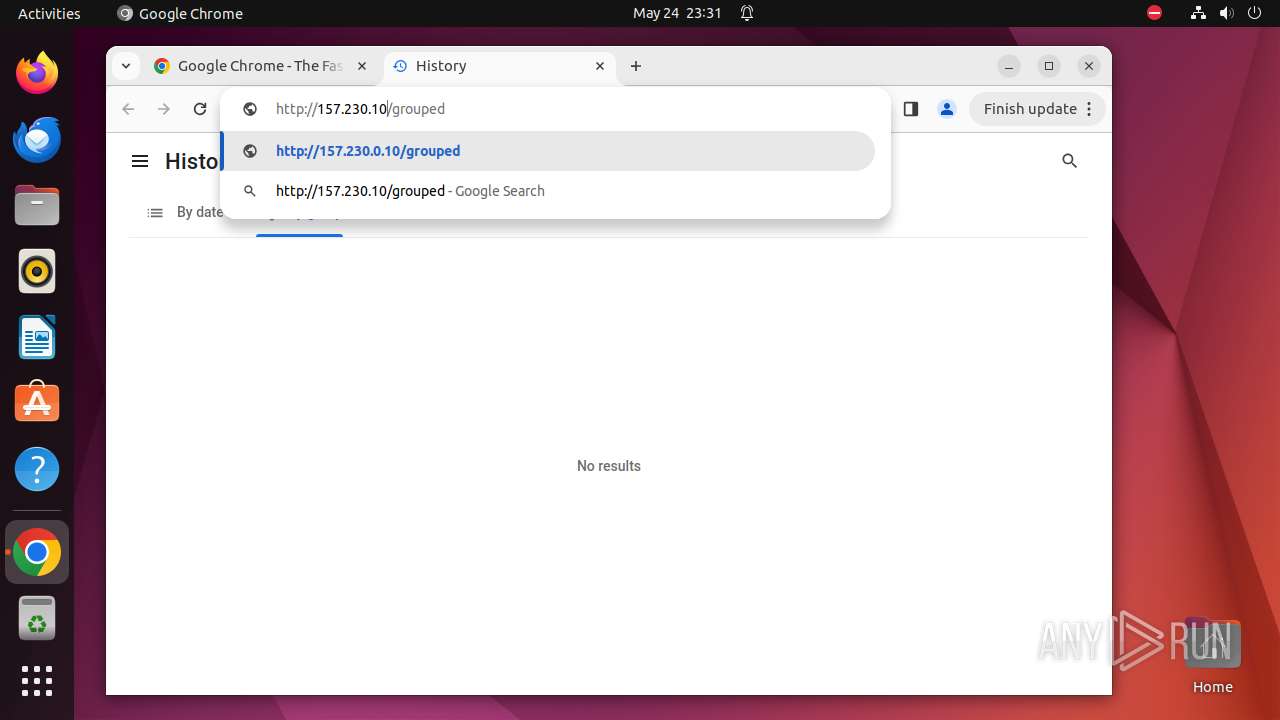Open the Files manager in dock
1280x720 pixels.
37,205
